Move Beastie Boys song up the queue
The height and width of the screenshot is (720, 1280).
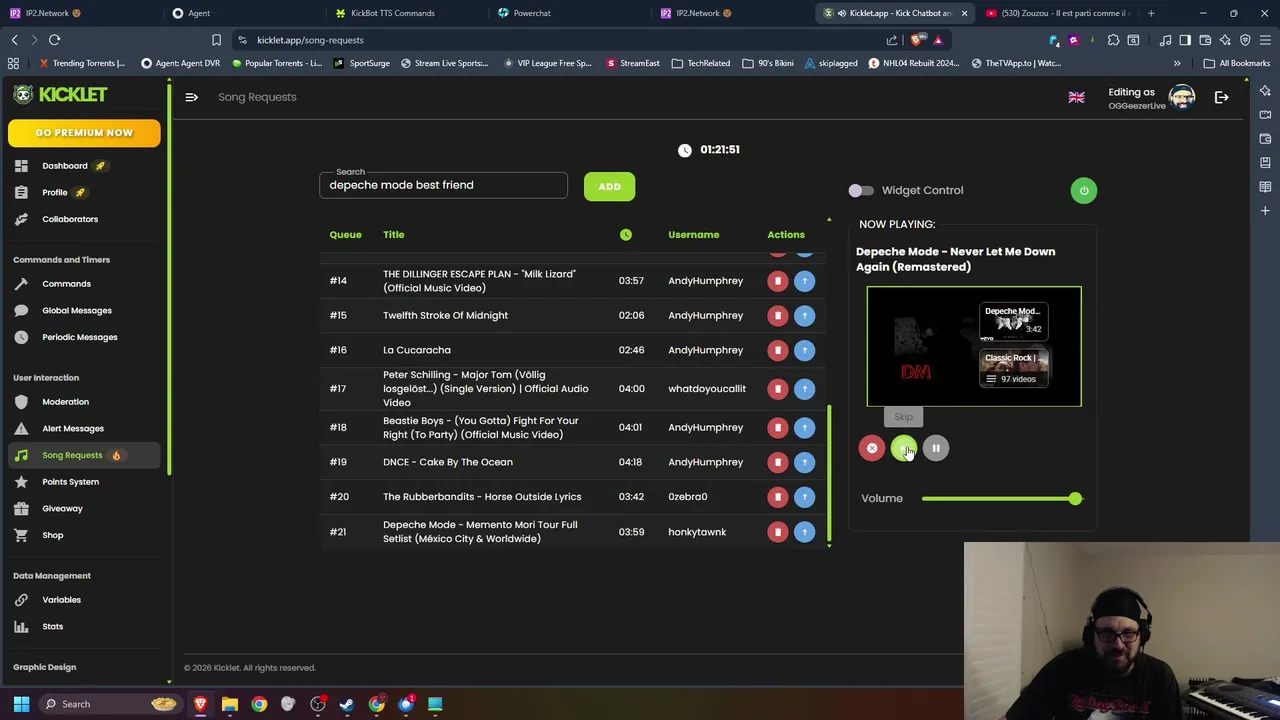point(804,428)
